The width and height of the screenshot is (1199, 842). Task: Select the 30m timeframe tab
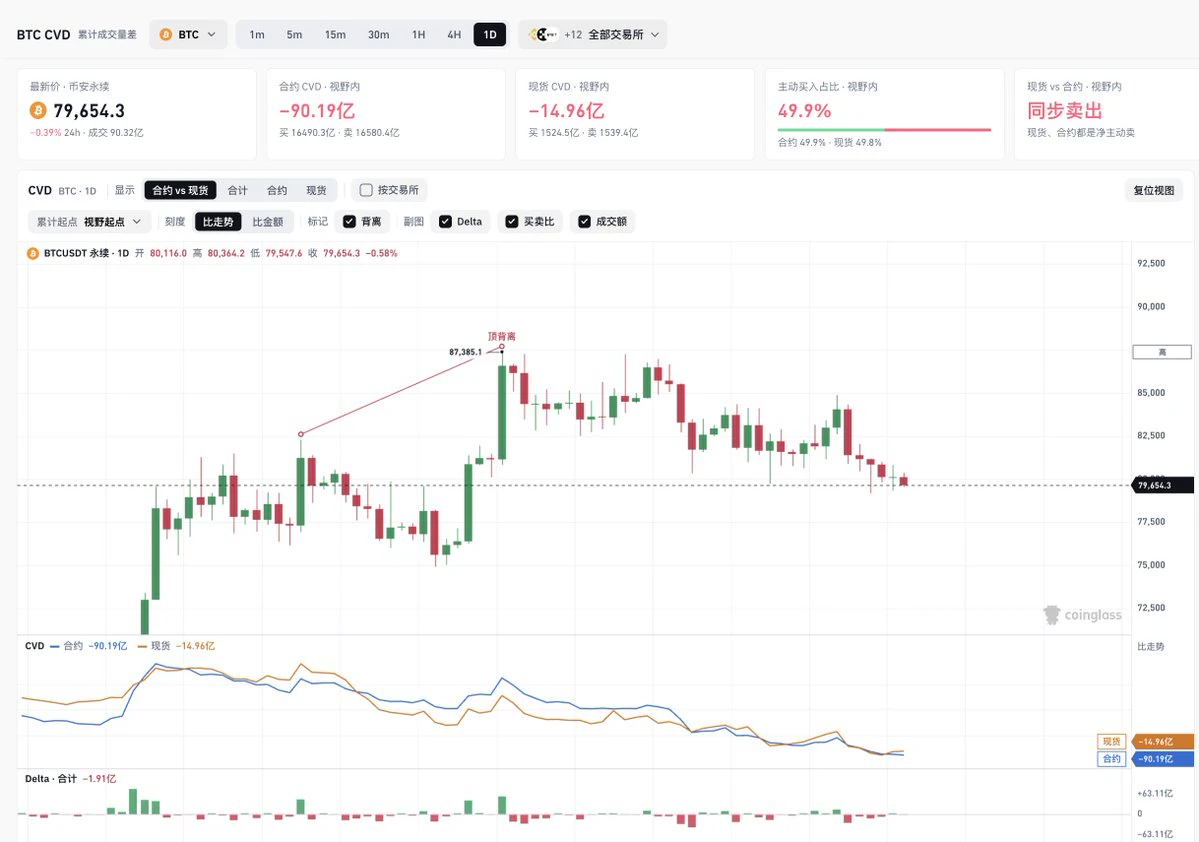[x=379, y=34]
